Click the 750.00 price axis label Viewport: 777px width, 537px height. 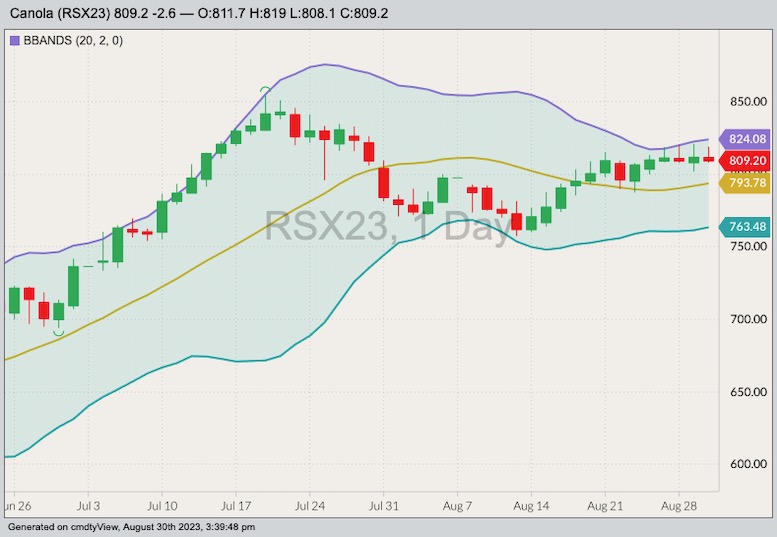pyautogui.click(x=748, y=246)
